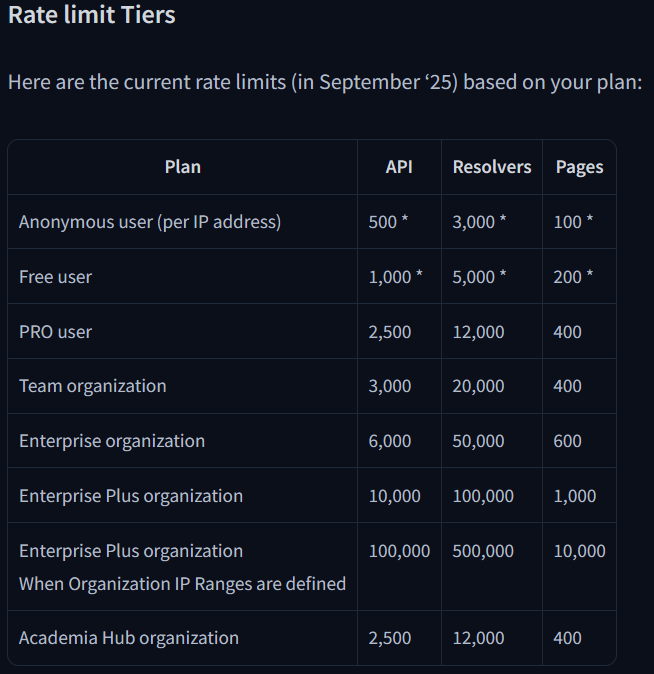The height and width of the screenshot is (674, 654).
Task: Click the paragraph mentioning September '25
Action: point(324,81)
